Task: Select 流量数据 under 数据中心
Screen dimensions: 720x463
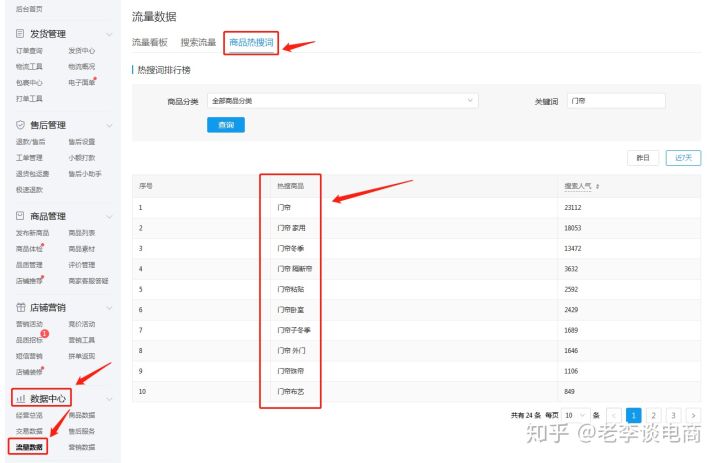Action: click(29, 447)
